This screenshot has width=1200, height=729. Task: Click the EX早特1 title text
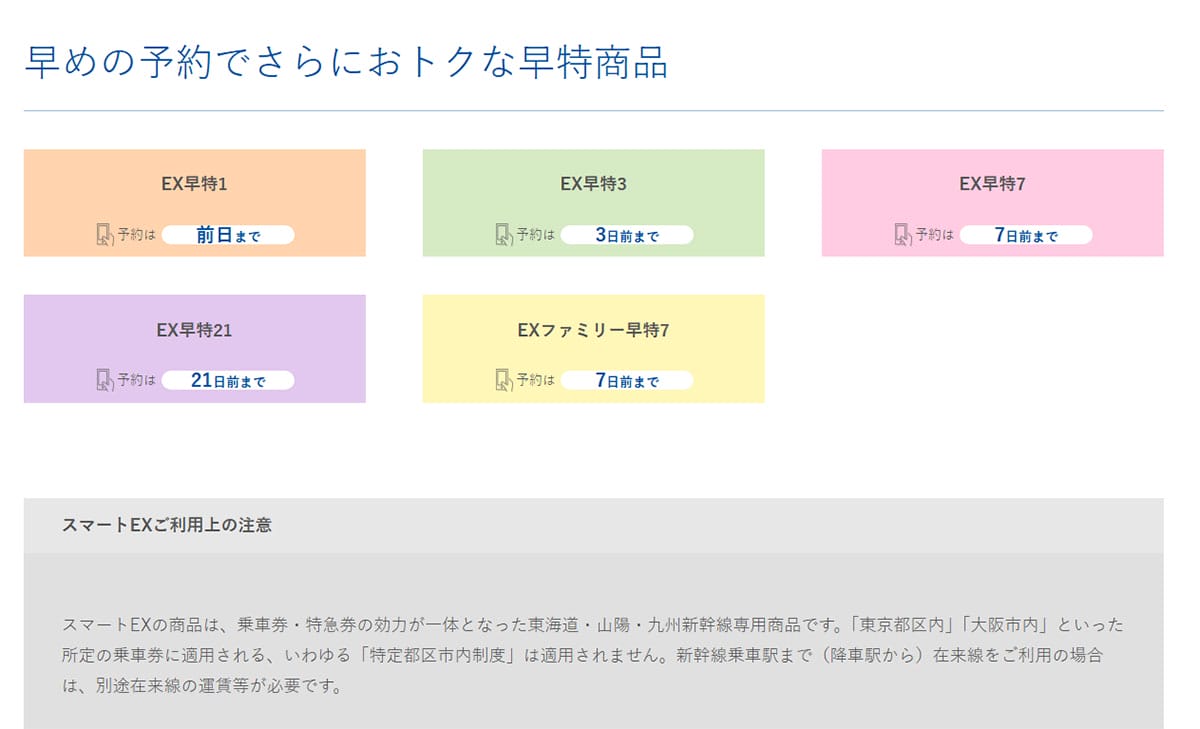pyautogui.click(x=195, y=184)
